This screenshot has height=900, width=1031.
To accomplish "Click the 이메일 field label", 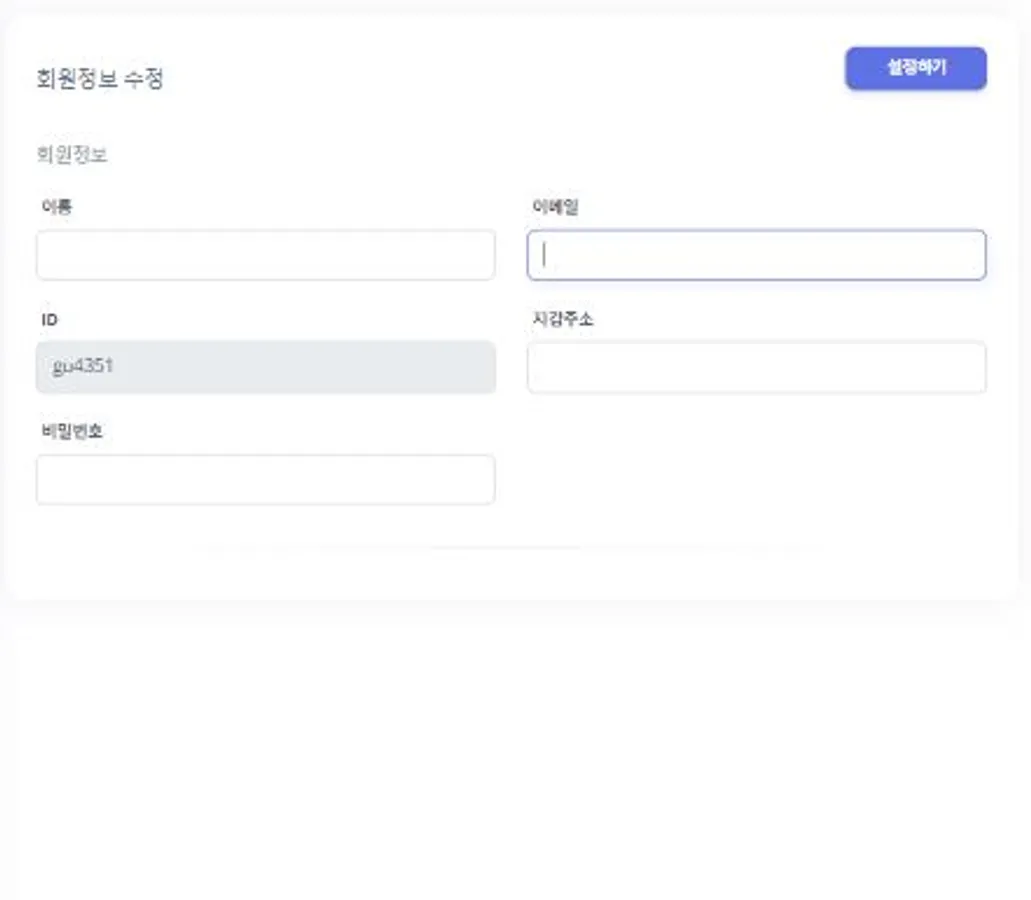I will pyautogui.click(x=555, y=207).
